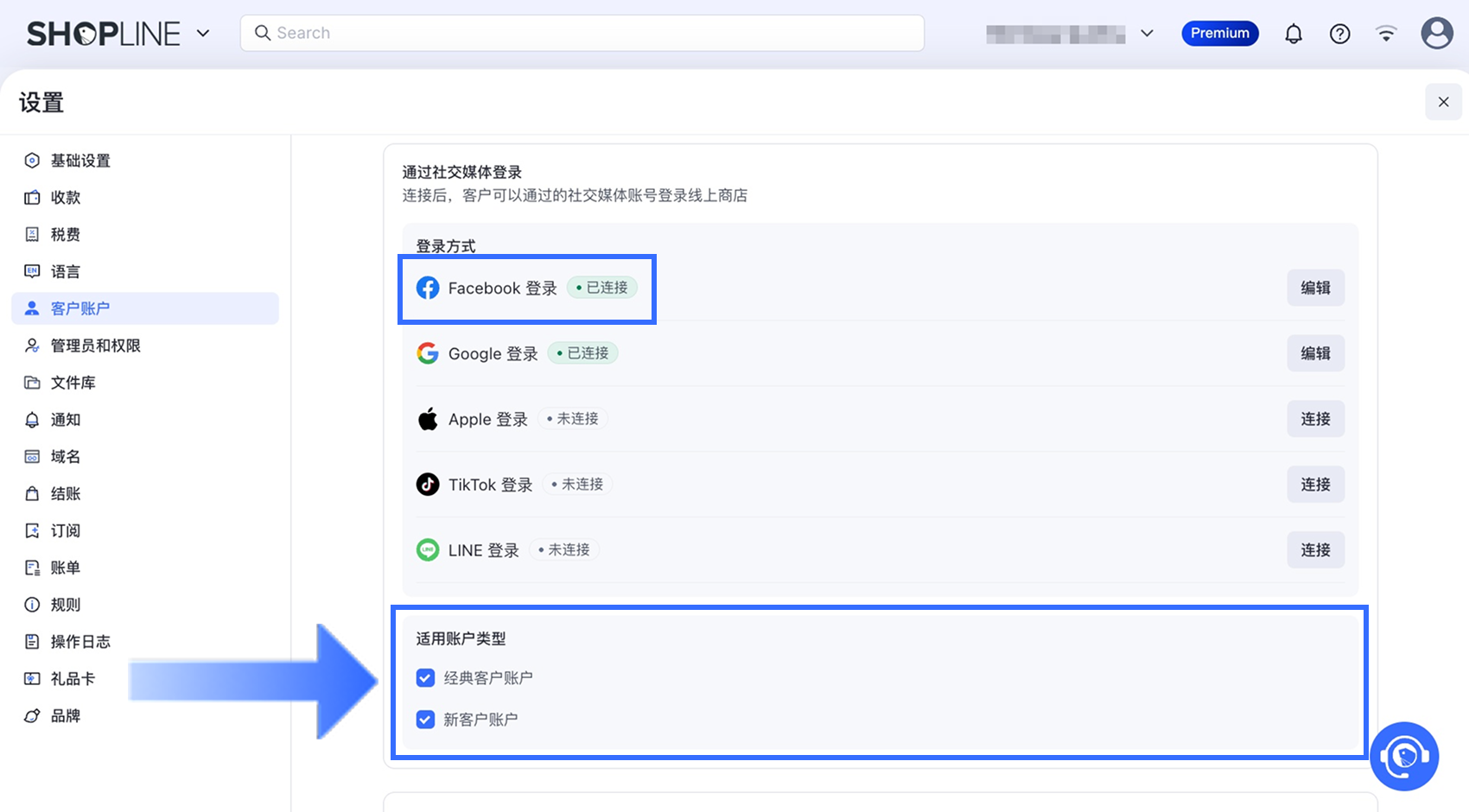Open the customer support chat bubble

coord(1403,756)
